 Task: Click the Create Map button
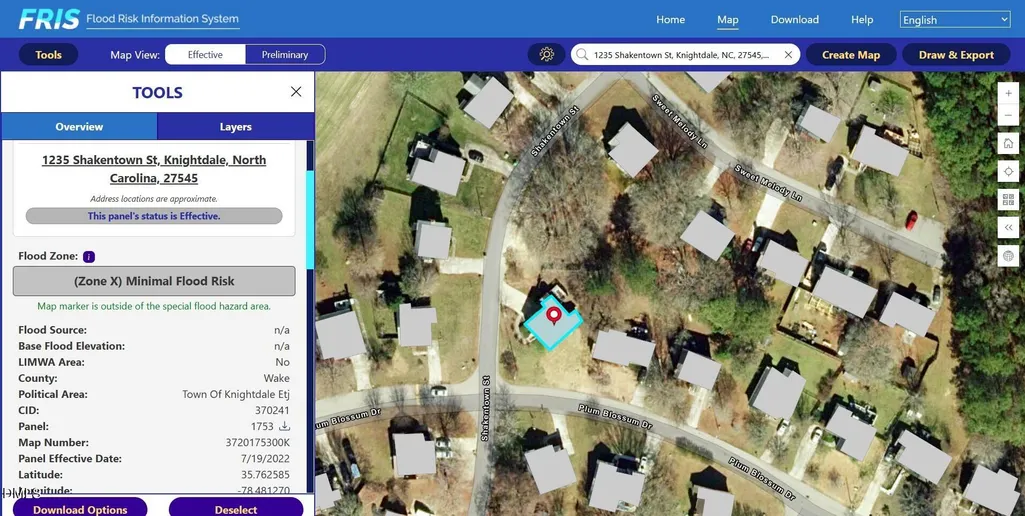tap(850, 55)
